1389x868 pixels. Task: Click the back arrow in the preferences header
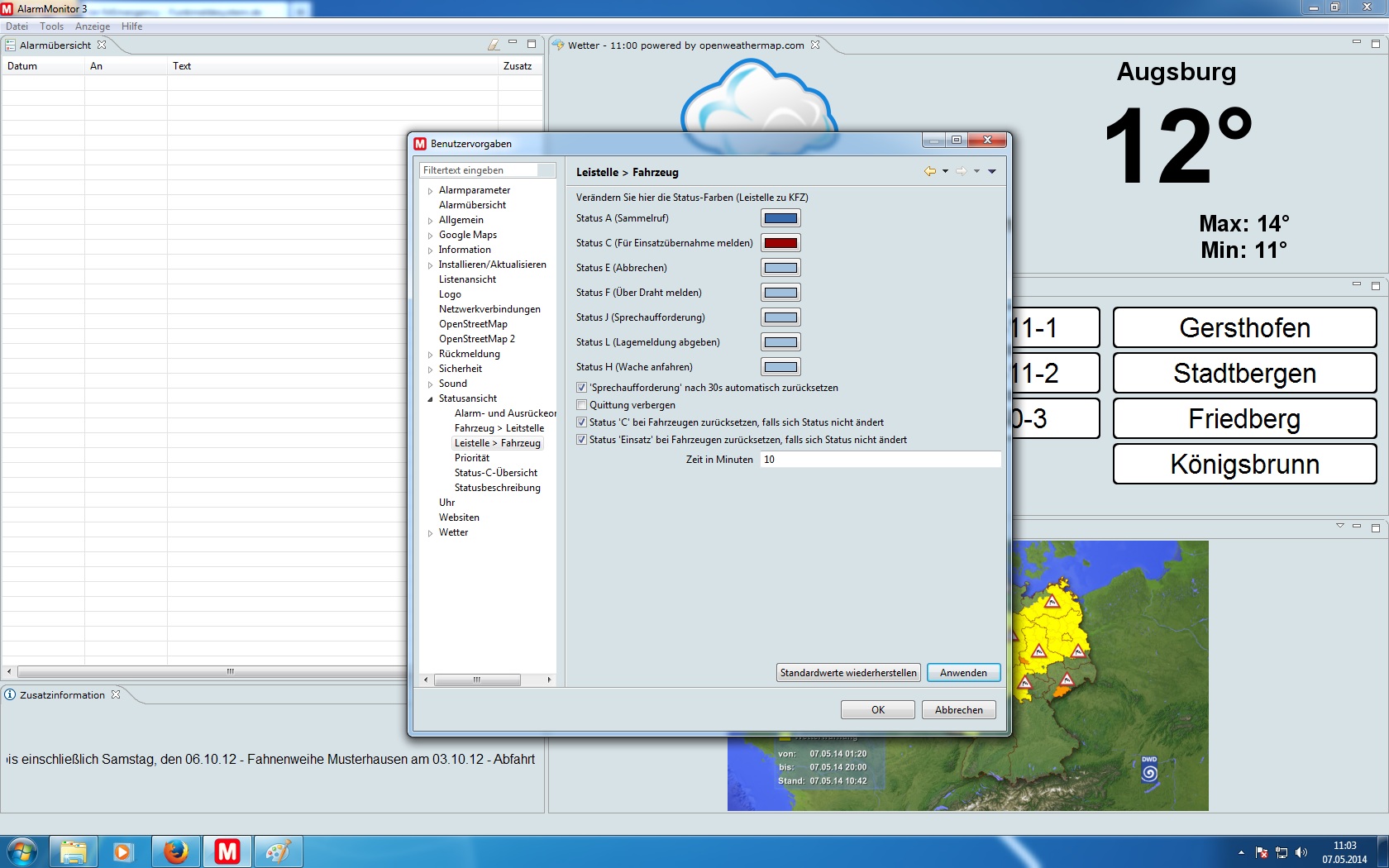(x=930, y=171)
